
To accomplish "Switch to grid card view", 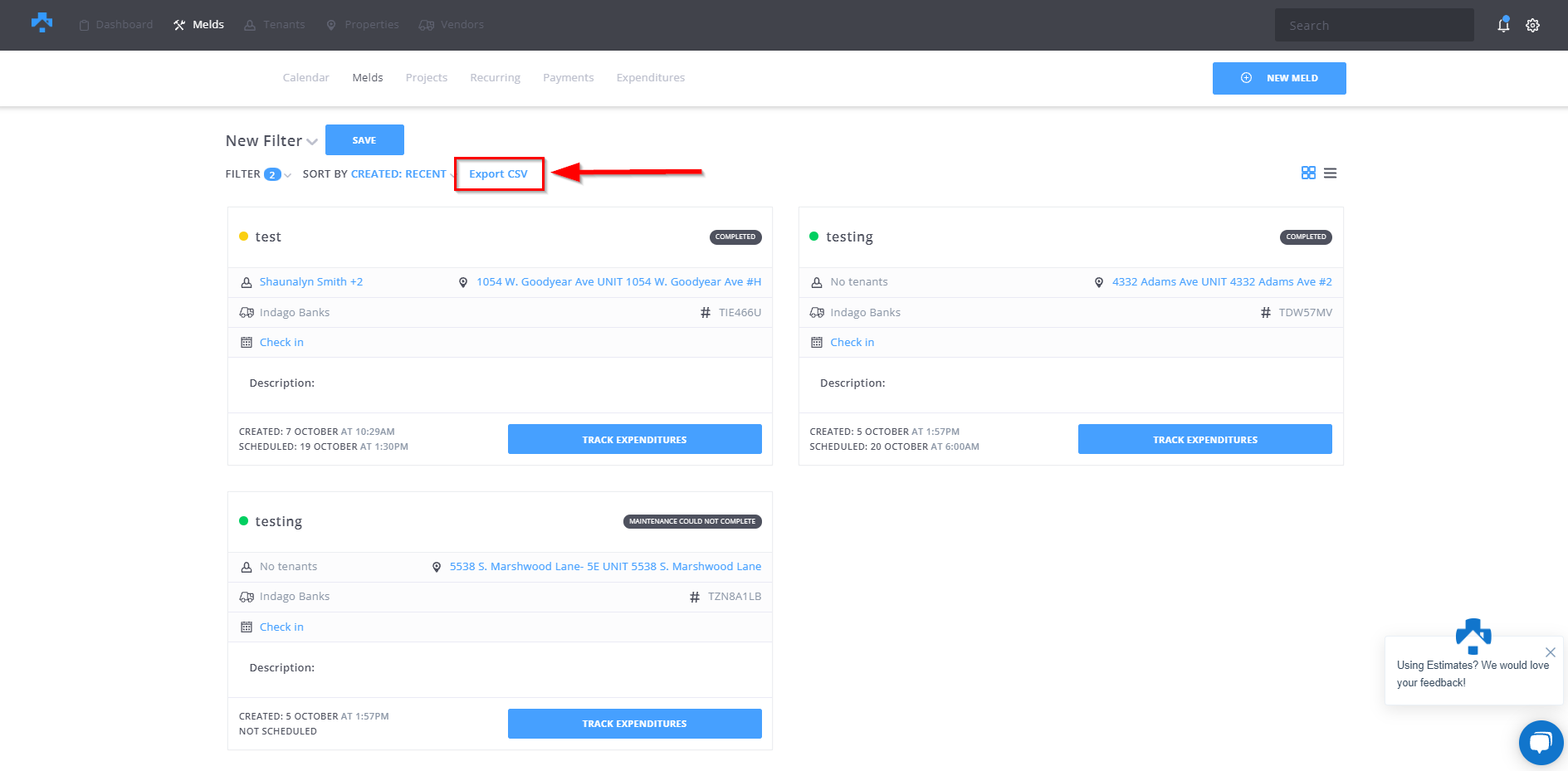I will [1308, 173].
